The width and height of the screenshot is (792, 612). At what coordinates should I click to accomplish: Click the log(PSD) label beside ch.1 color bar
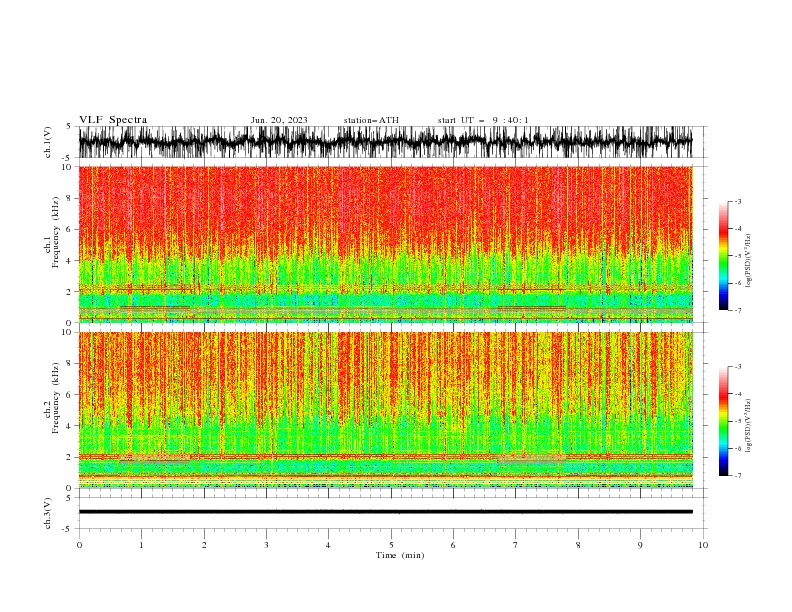click(x=749, y=261)
